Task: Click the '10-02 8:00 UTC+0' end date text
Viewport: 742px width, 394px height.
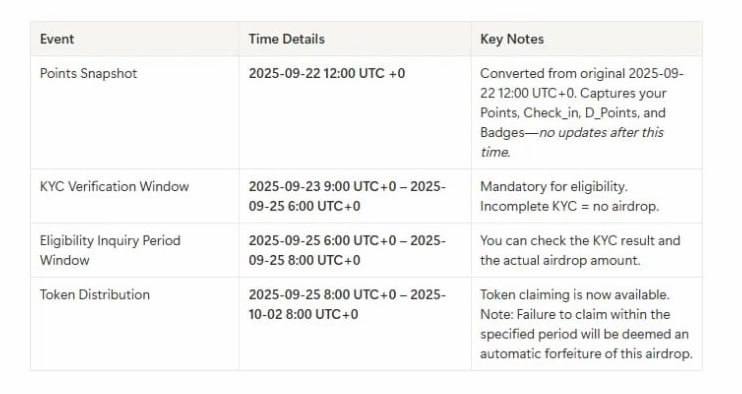Action: 303,315
